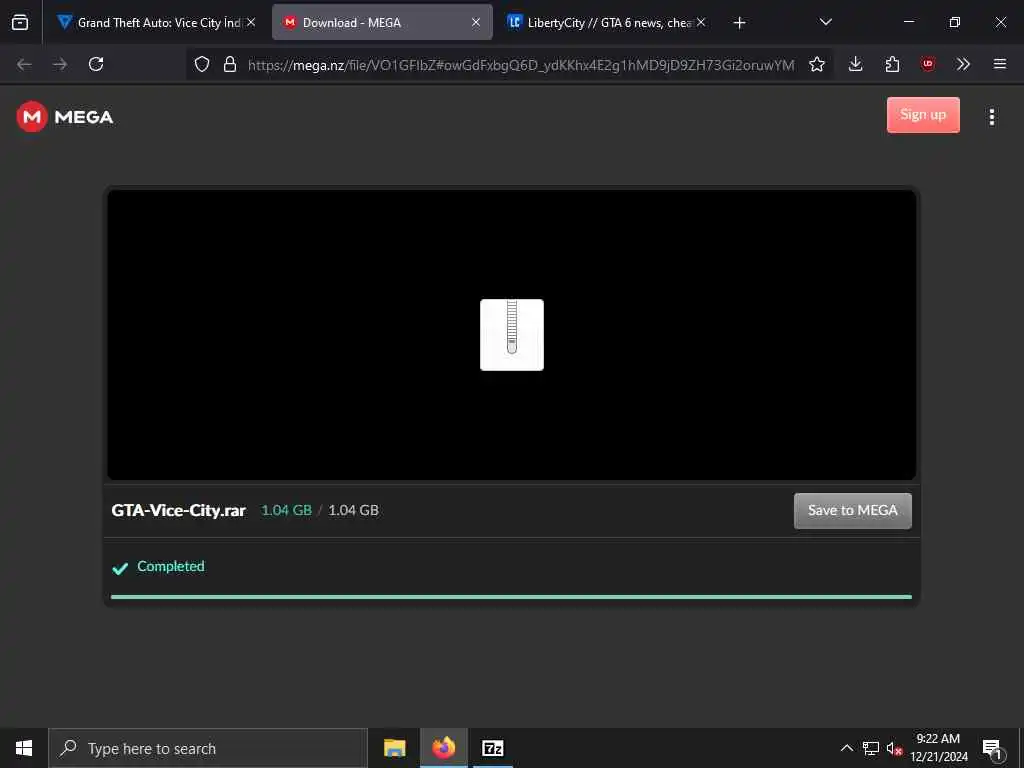Click the uBlock Origin extension icon
The width and height of the screenshot is (1024, 768).
pos(928,64)
